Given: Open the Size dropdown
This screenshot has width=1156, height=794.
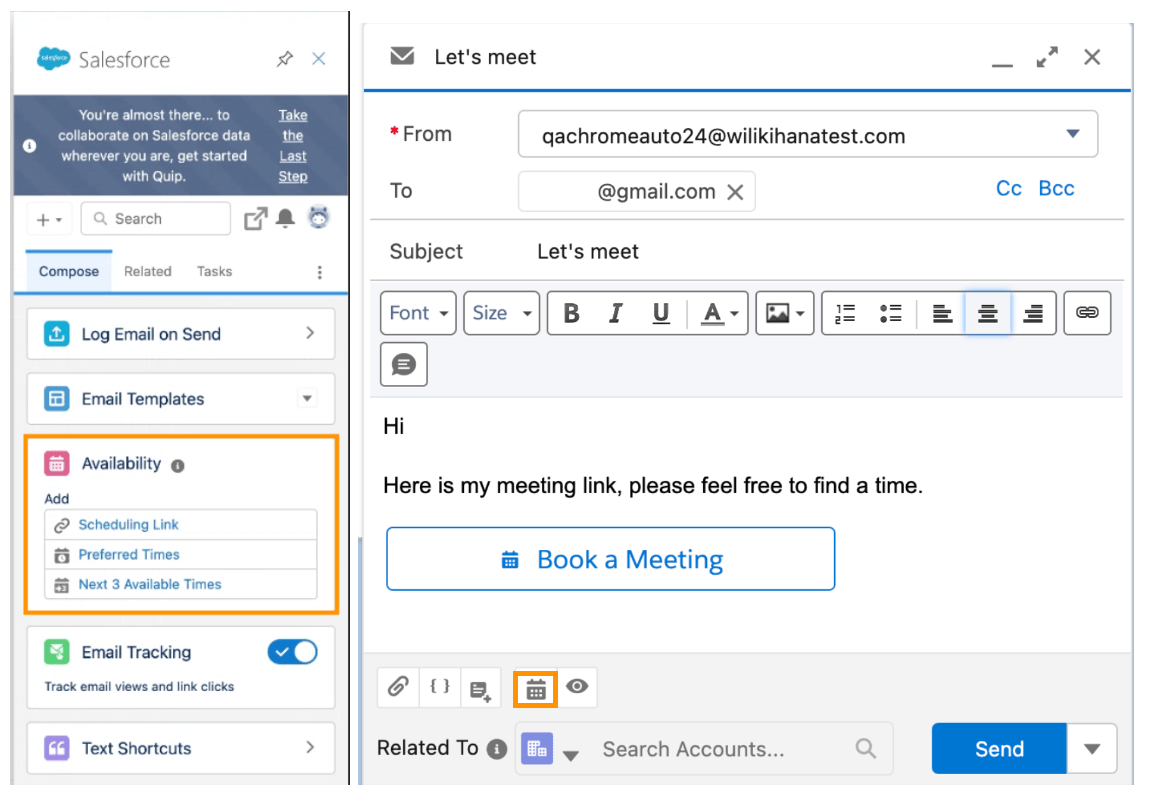Looking at the screenshot, I should pos(502,313).
